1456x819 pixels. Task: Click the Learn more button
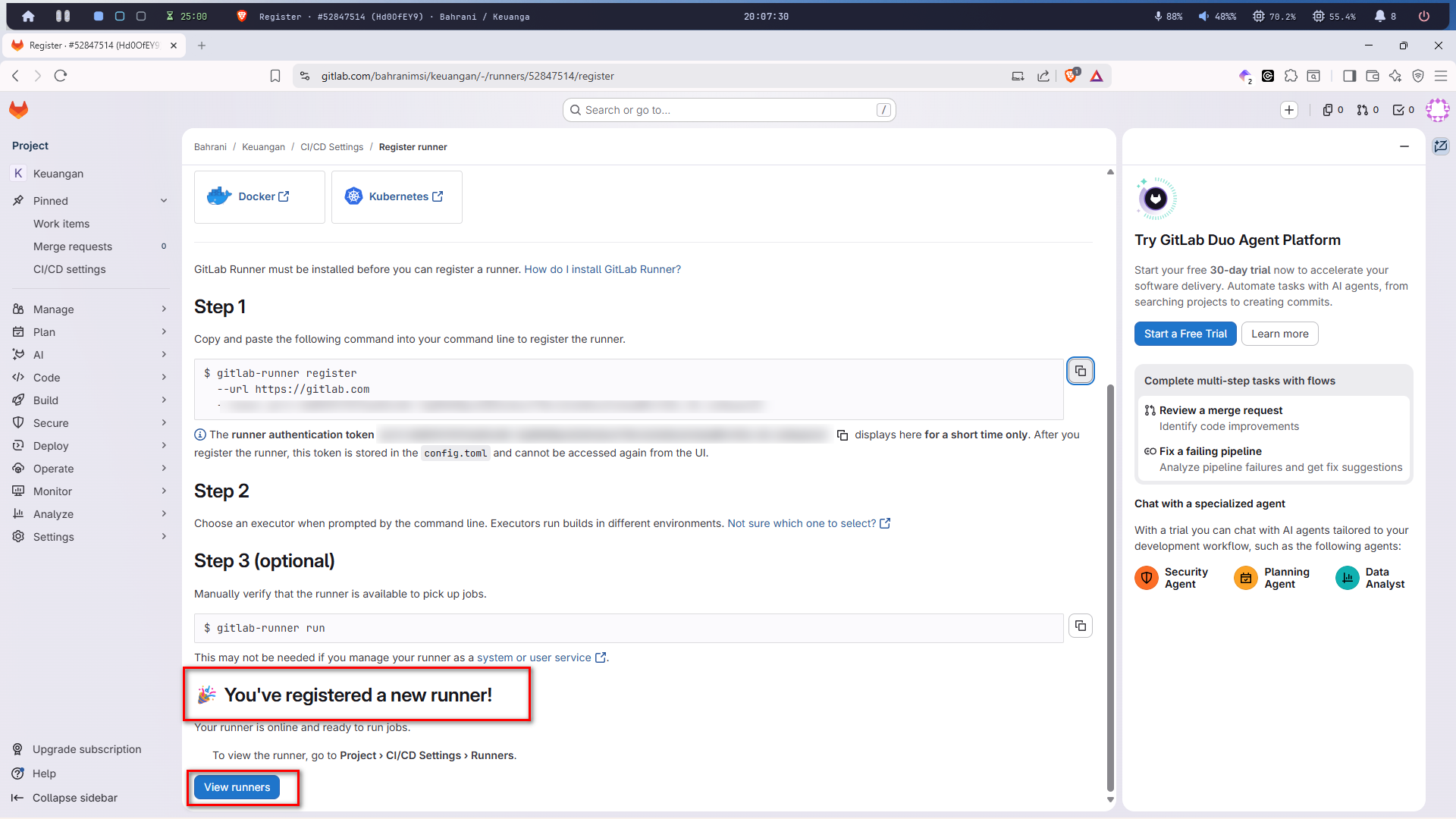point(1279,334)
